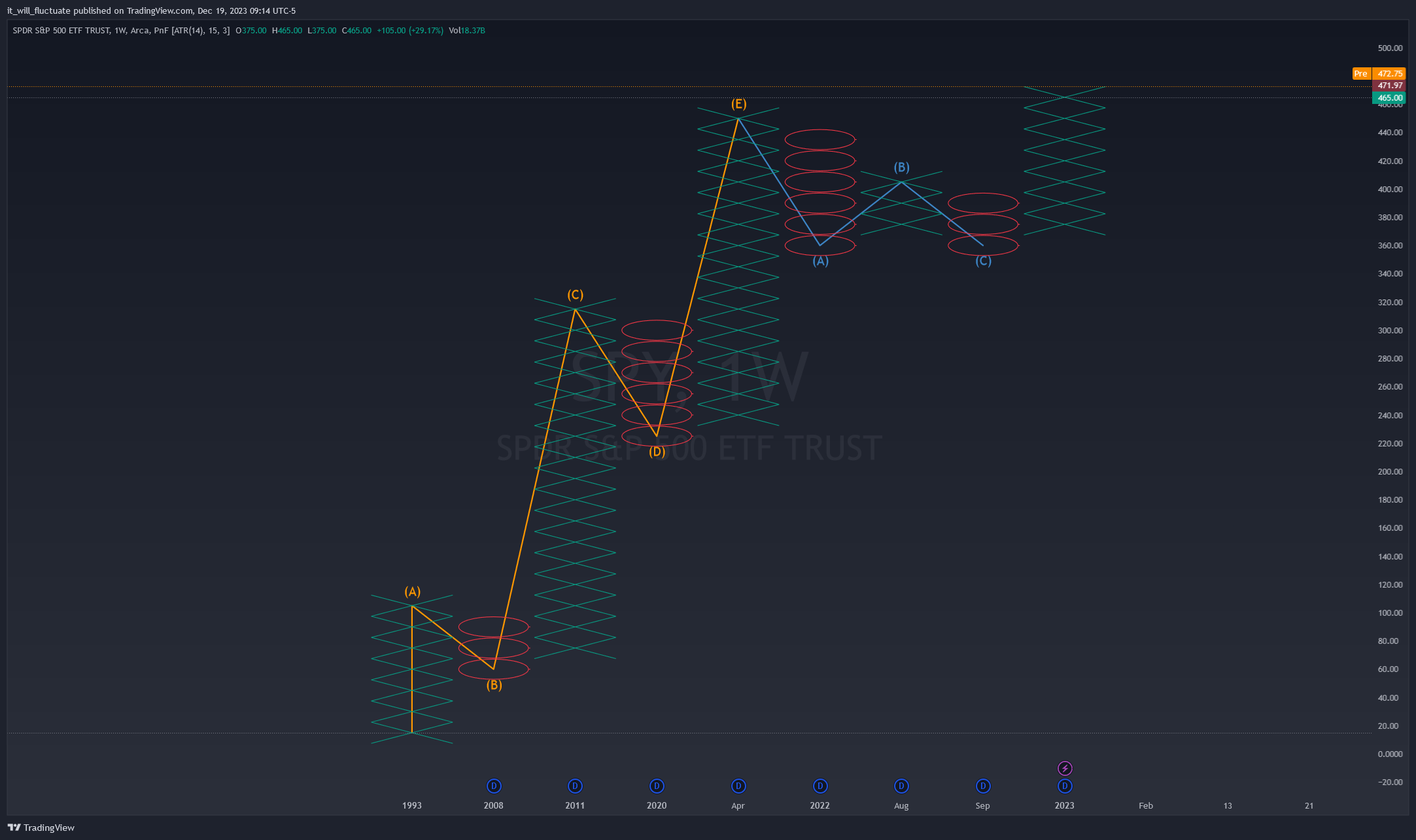
Task: Click the close value C465.00
Action: tap(356, 31)
